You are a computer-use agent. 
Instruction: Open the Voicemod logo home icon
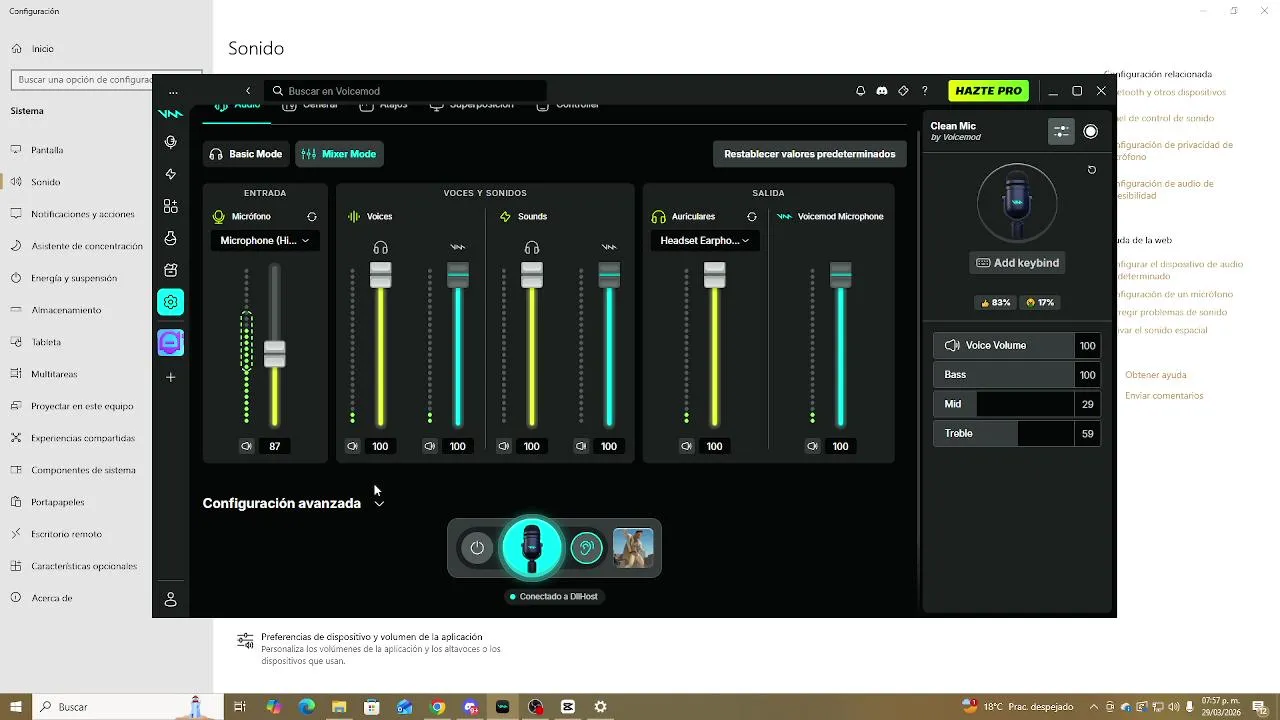click(x=170, y=114)
